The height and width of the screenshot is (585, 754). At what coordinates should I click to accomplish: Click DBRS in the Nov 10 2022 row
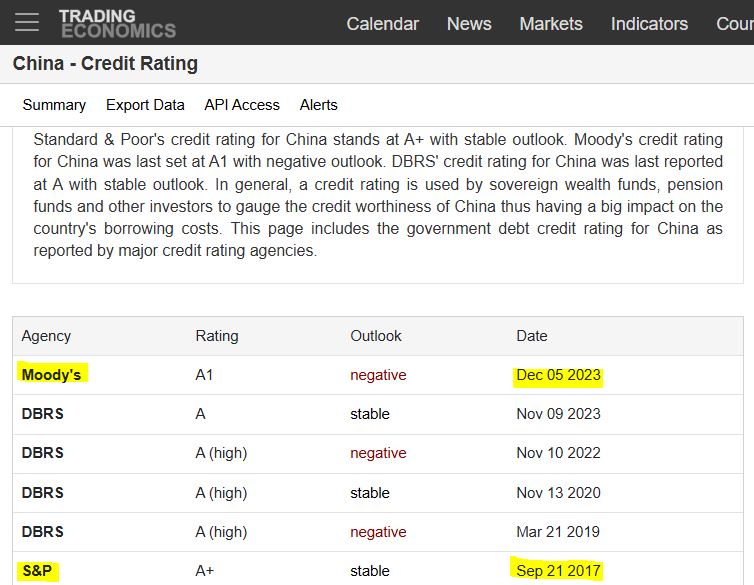42,453
